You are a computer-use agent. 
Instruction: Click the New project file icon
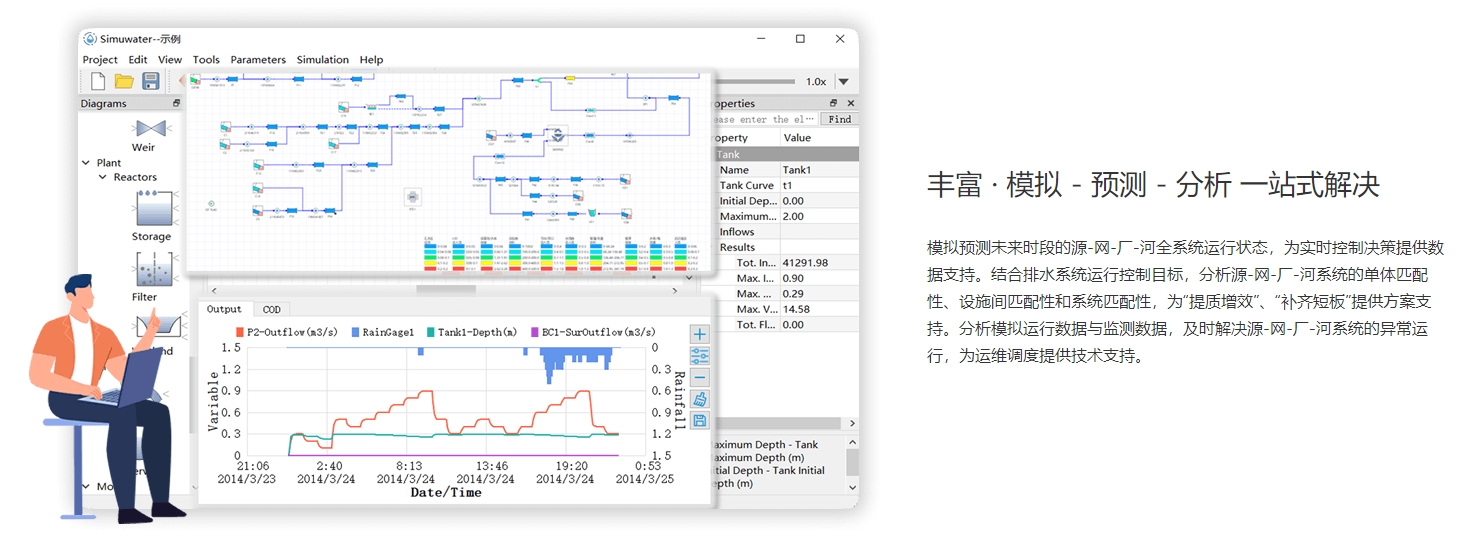coord(98,81)
